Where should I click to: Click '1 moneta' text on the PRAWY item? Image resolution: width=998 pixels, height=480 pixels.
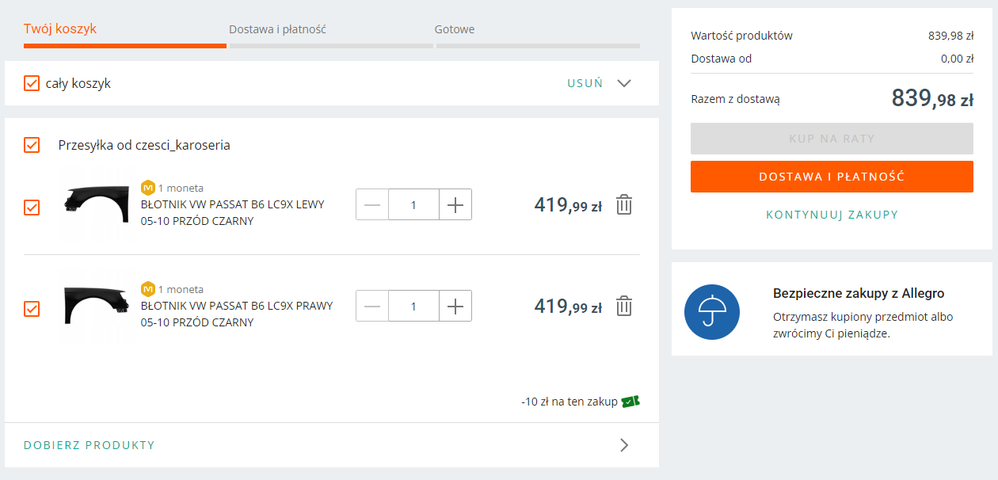click(x=181, y=290)
